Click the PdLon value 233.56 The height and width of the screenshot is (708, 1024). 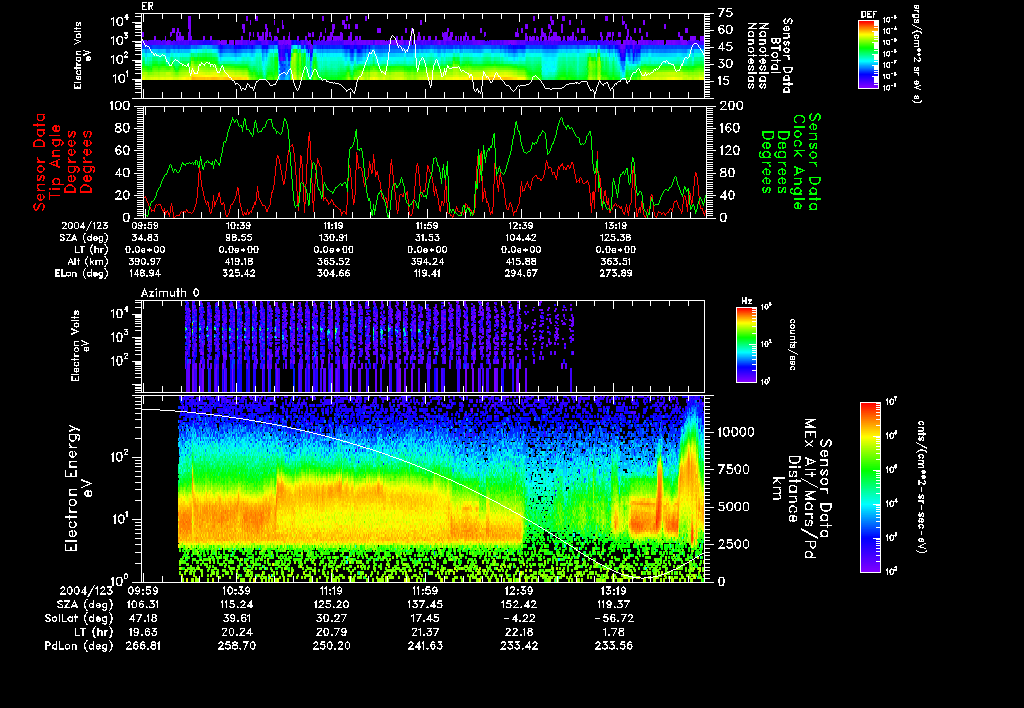point(613,646)
